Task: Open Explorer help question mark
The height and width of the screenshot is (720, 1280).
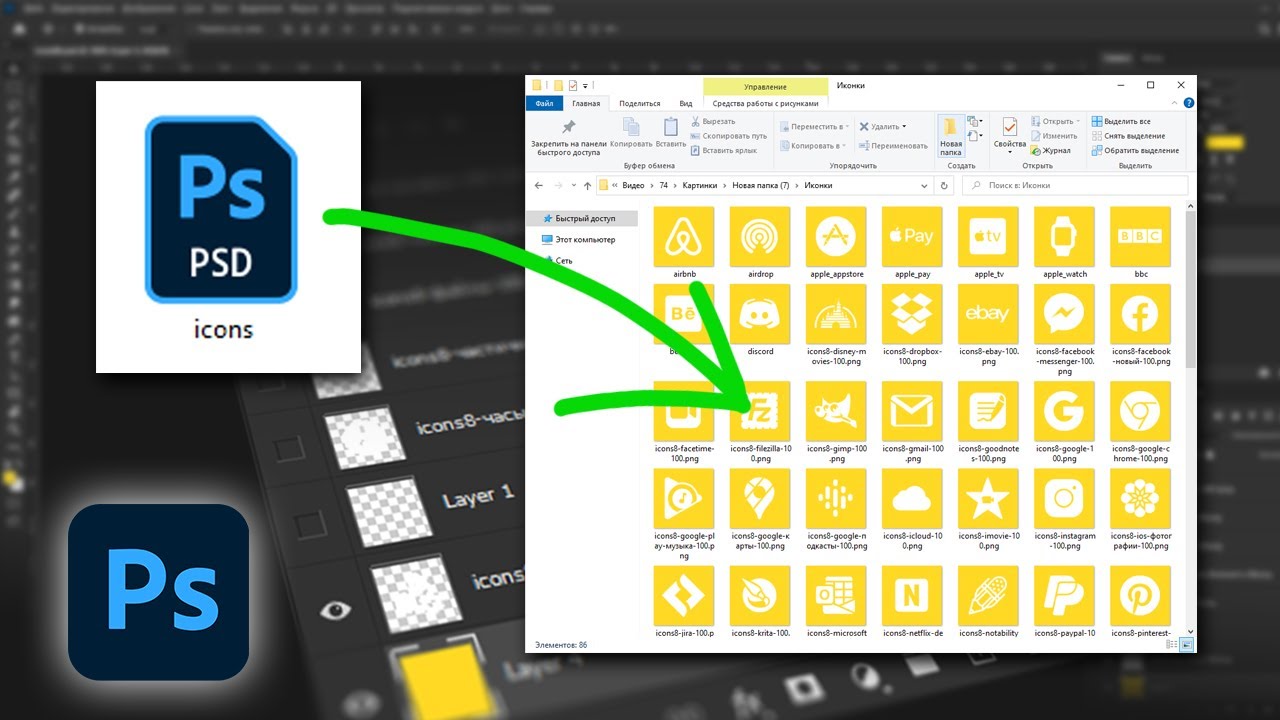Action: (x=1189, y=103)
